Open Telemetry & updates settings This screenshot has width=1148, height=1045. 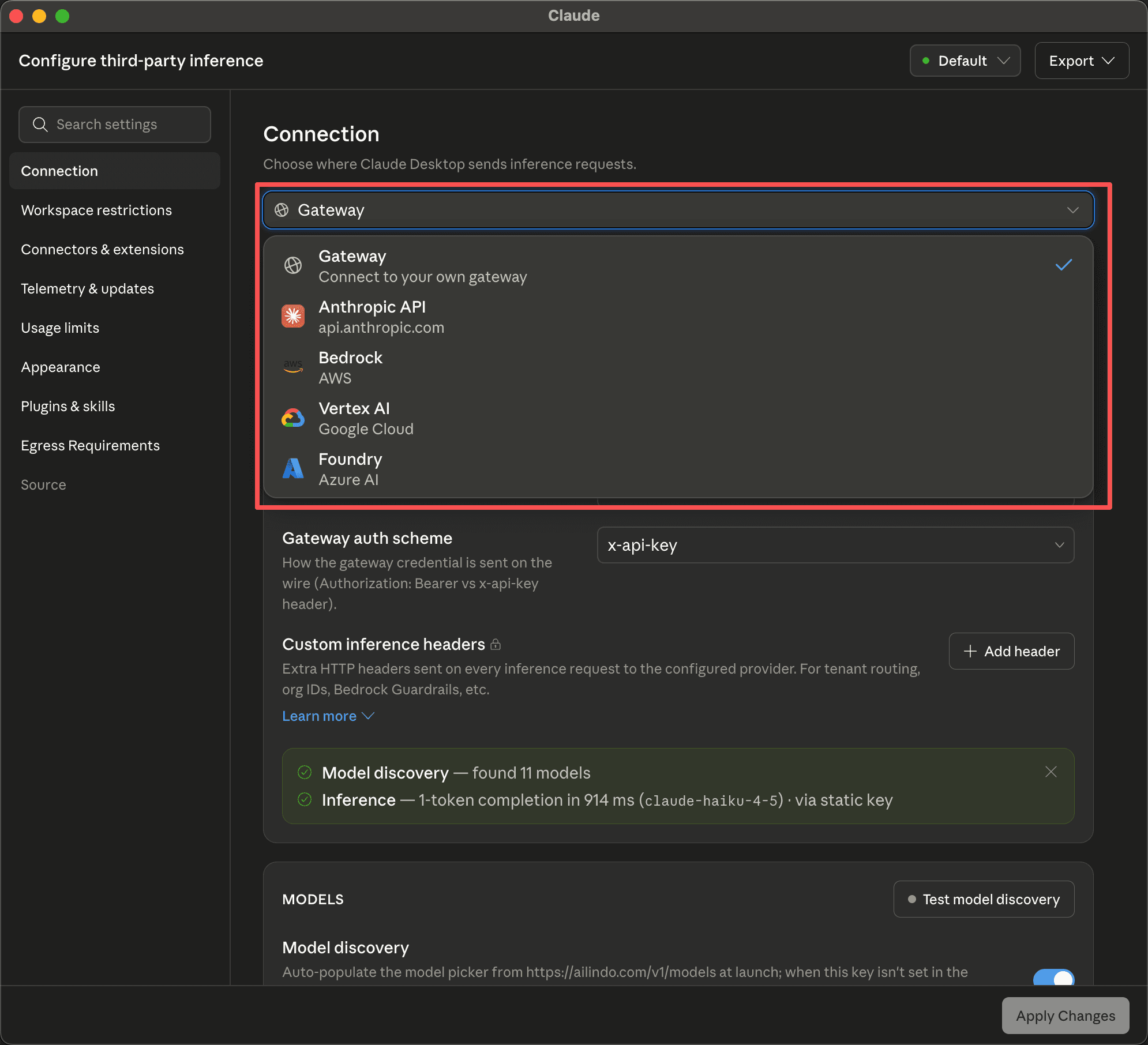pos(115,288)
